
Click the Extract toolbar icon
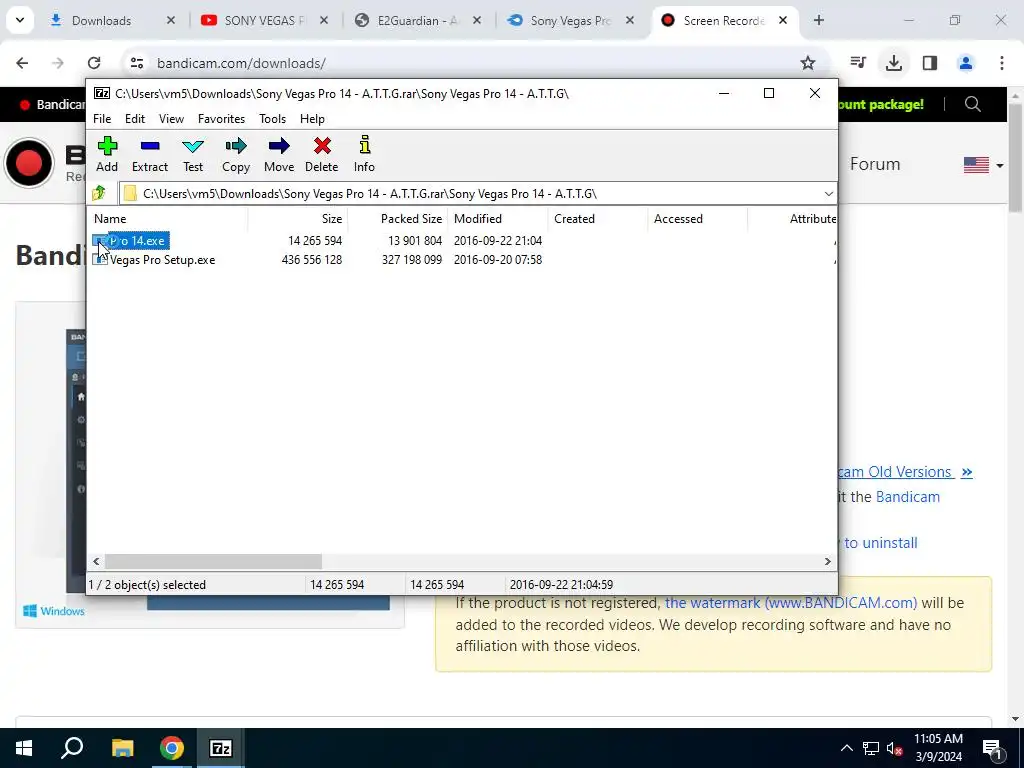(x=150, y=154)
